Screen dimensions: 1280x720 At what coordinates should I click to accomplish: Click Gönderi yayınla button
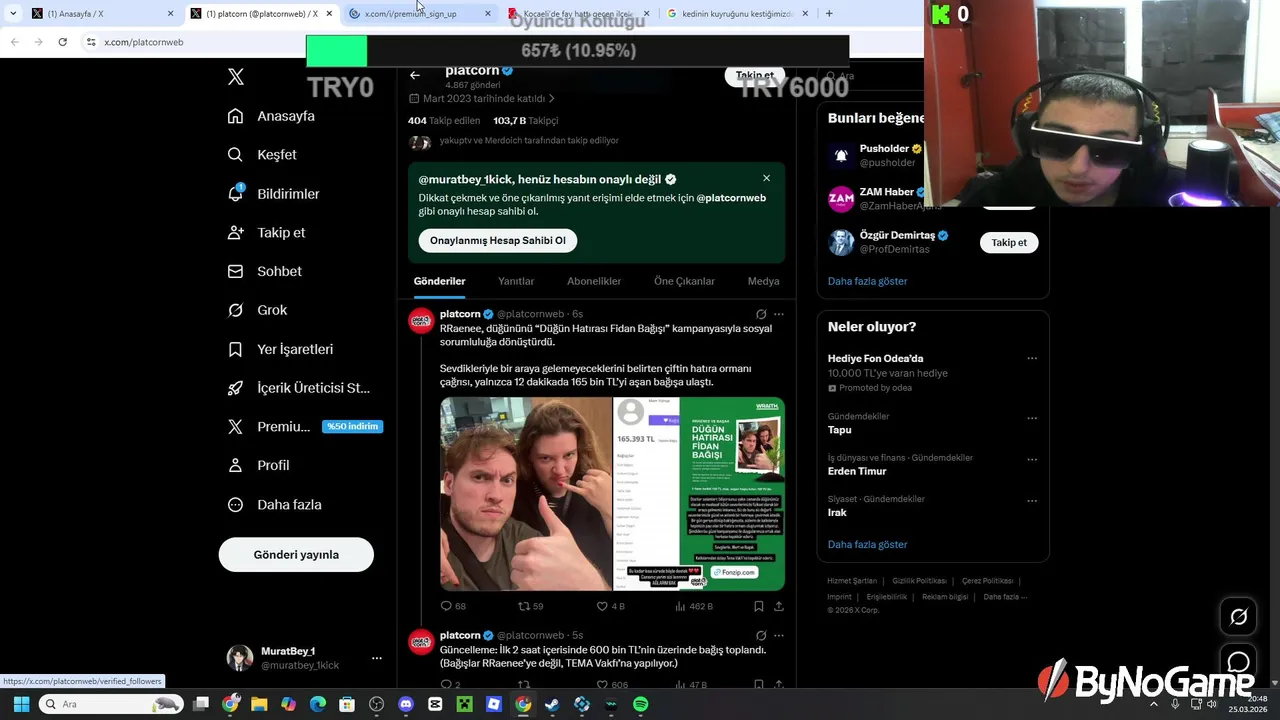(x=296, y=555)
